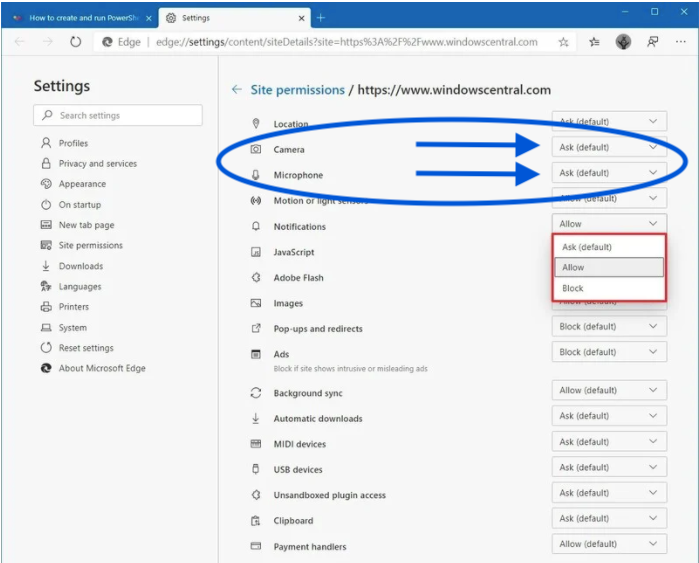
Task: Open the MIDI devices dropdown
Action: click(x=609, y=442)
